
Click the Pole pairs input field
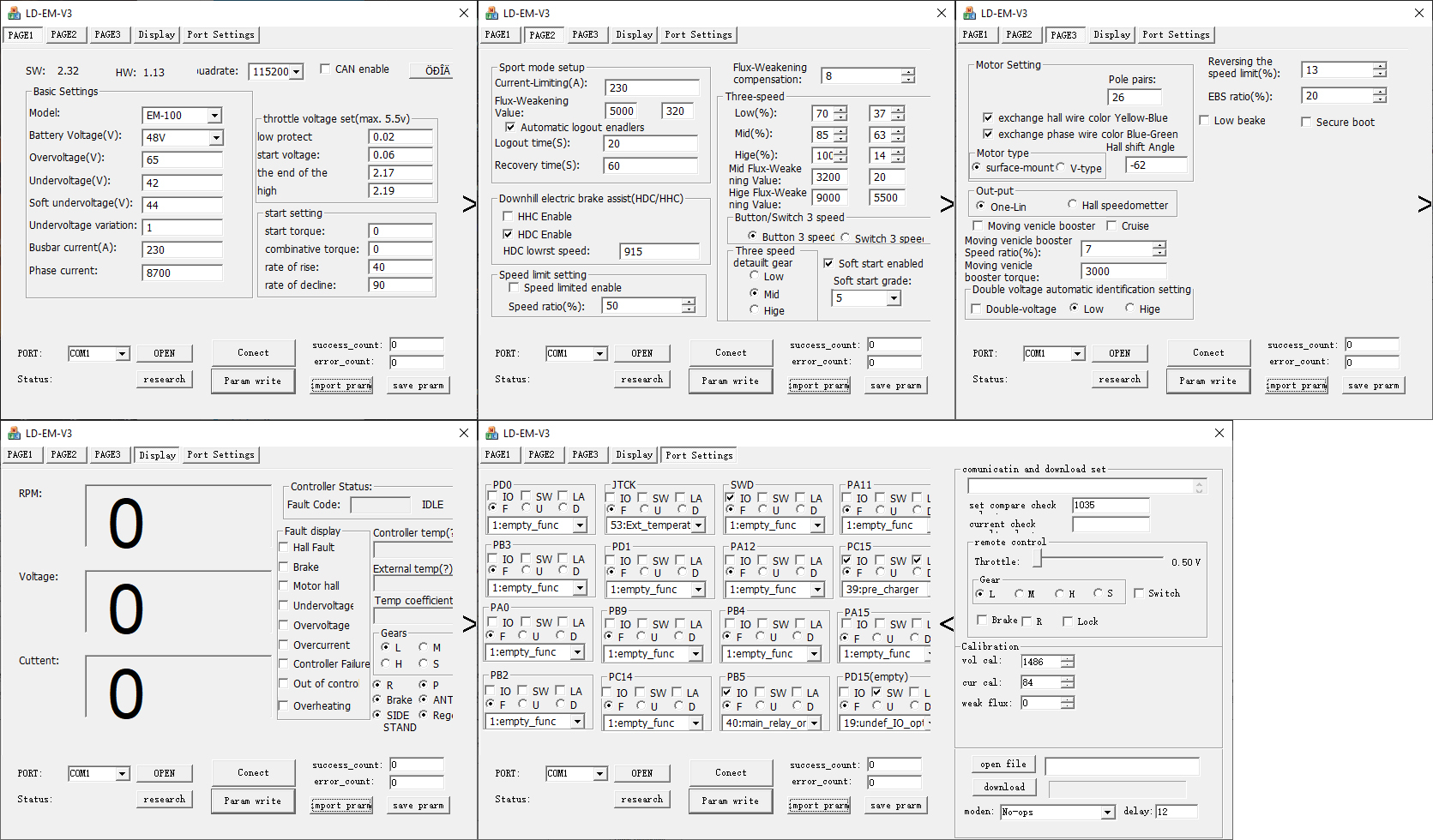point(1135,98)
